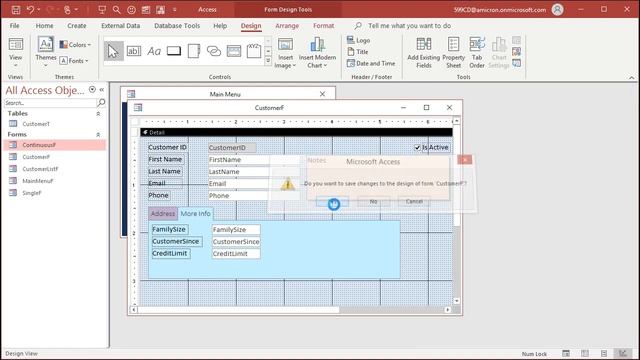Open the Database Tools tab

[177, 26]
